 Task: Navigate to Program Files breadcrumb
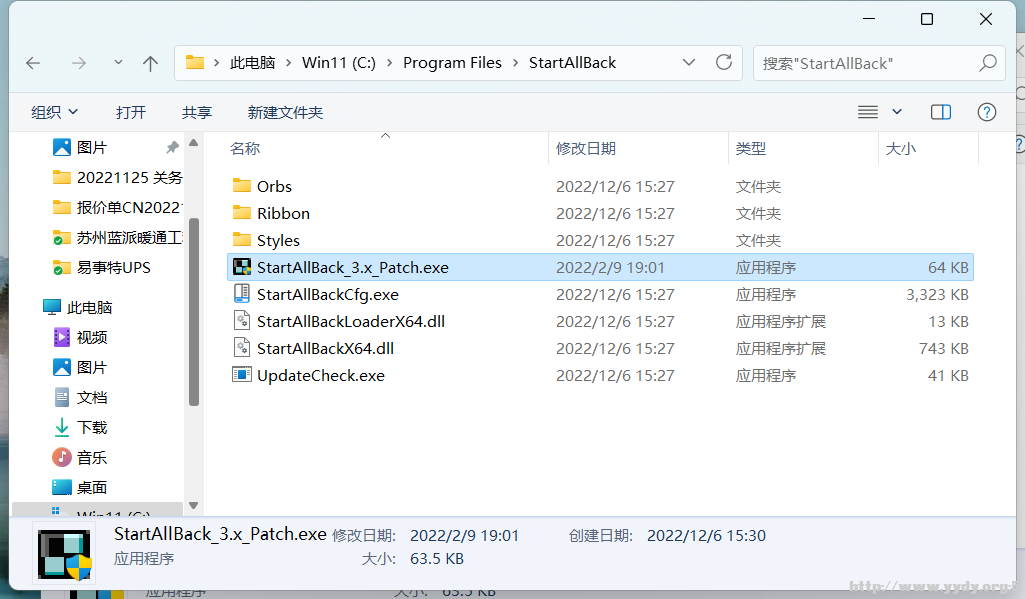point(452,63)
